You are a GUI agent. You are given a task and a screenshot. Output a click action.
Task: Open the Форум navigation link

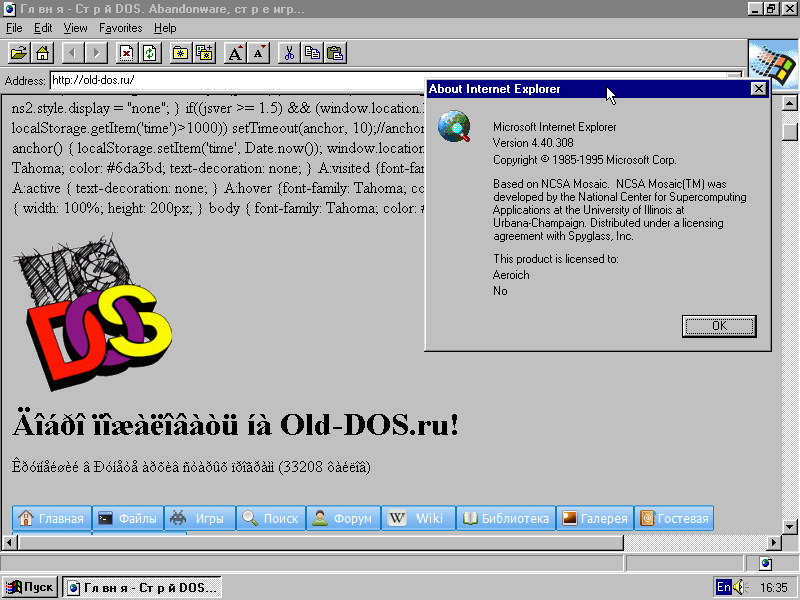click(x=342, y=518)
